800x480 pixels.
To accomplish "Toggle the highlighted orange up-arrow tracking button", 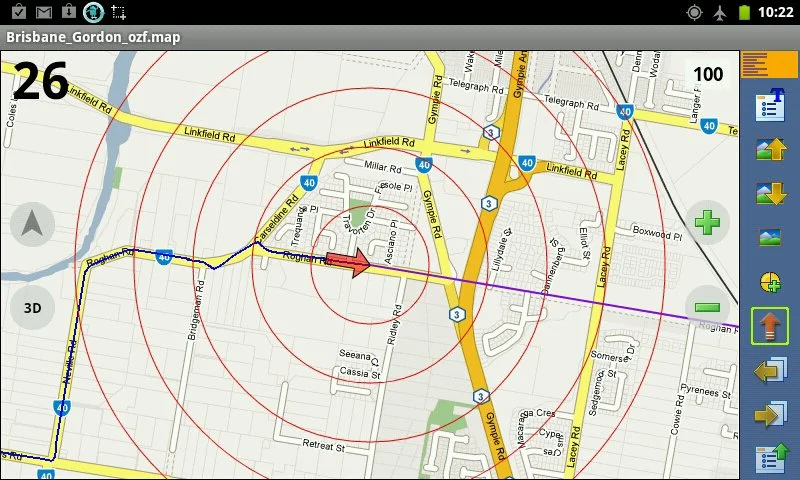I will 769,326.
